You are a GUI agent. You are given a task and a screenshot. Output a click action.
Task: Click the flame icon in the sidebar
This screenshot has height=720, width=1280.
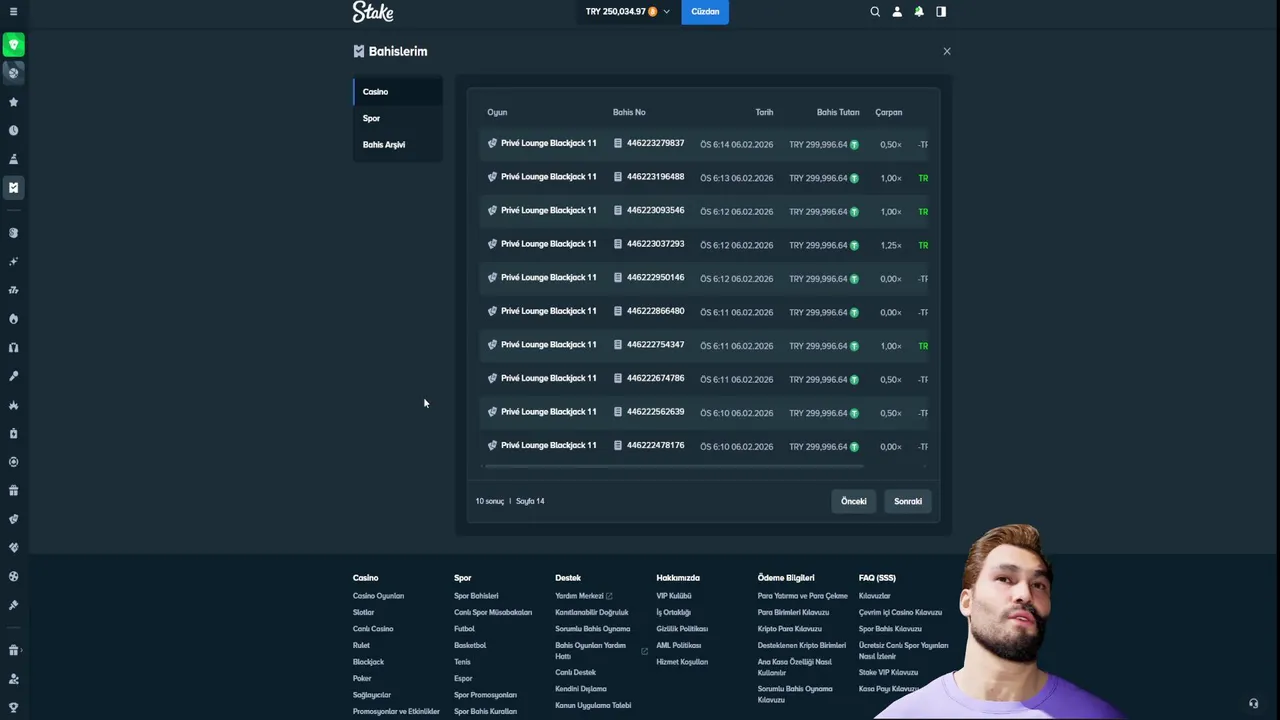point(13,319)
